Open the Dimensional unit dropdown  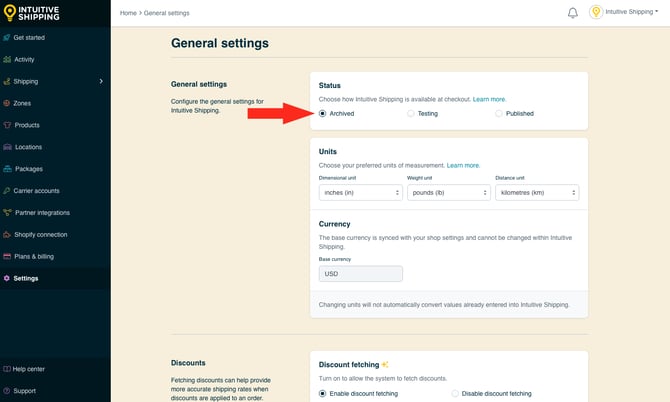tap(361, 193)
